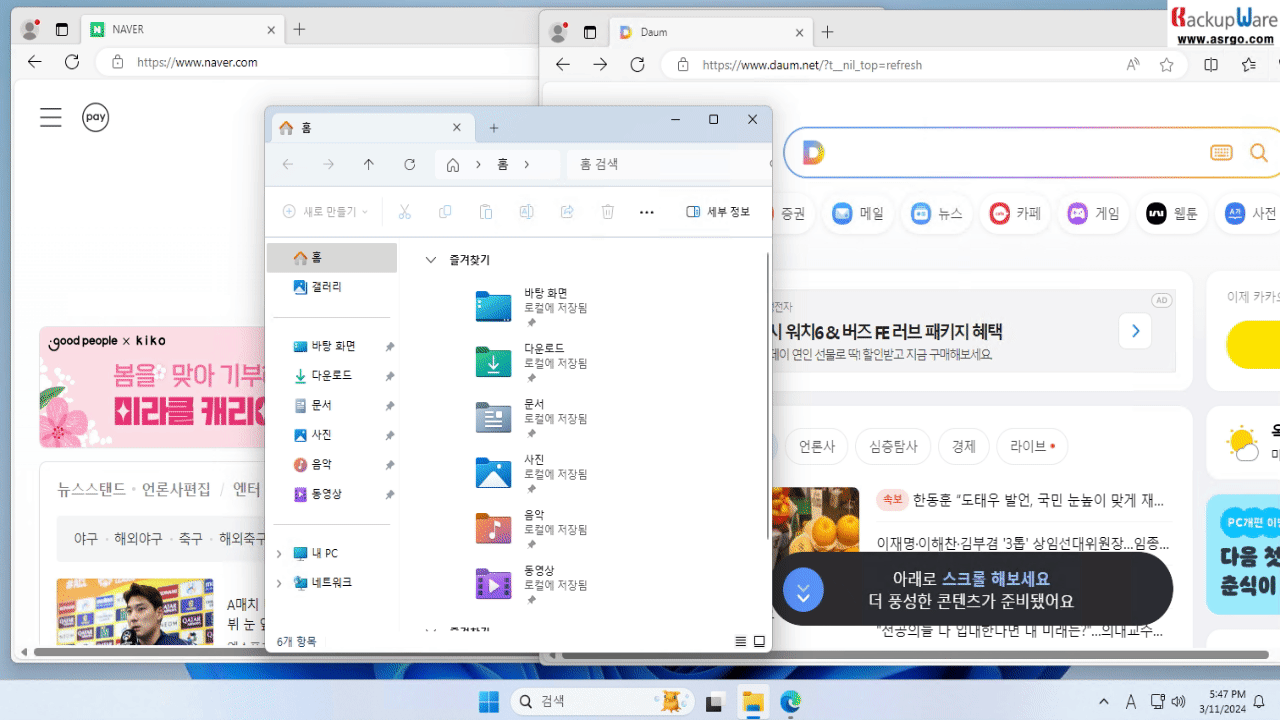The height and width of the screenshot is (720, 1280).
Task: Reload the Daum page in browser
Action: pos(637,64)
